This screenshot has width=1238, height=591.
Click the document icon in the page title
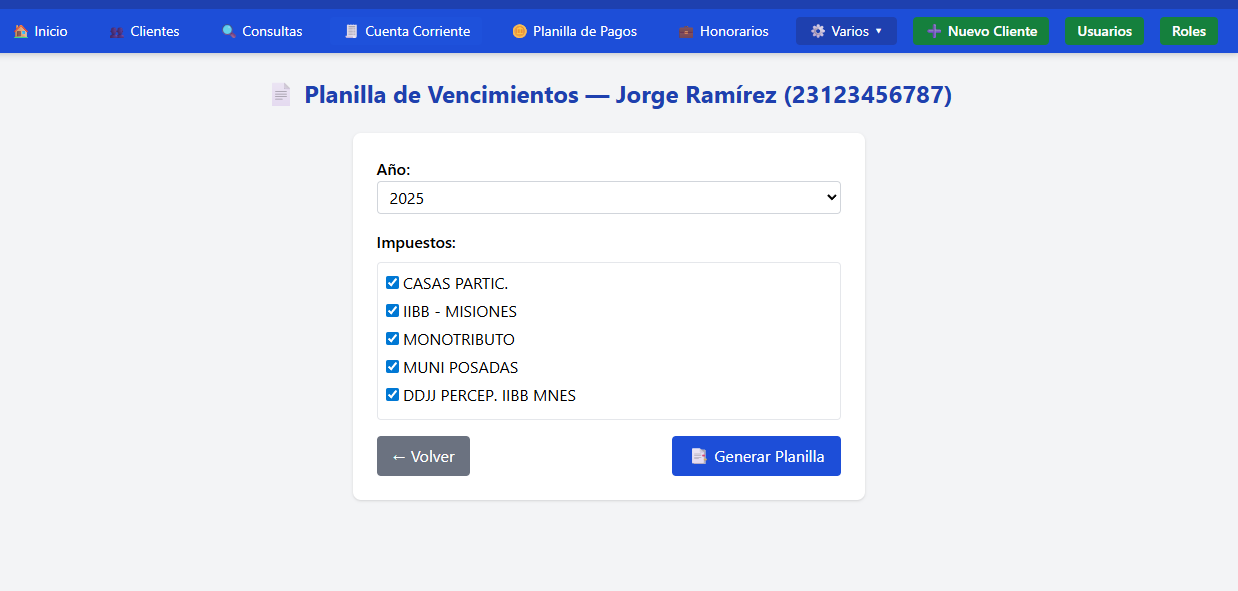coord(280,94)
